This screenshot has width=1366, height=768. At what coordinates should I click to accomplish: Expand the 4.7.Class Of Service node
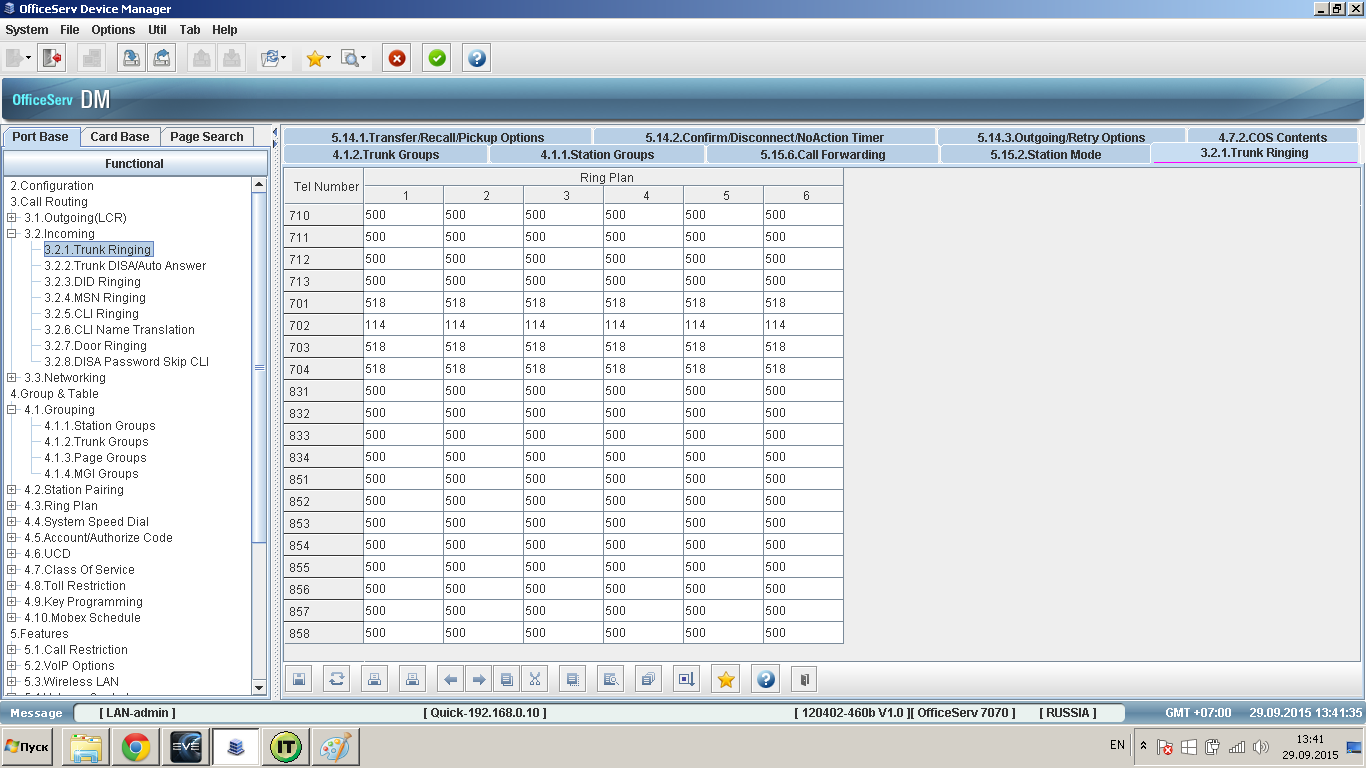coord(12,570)
